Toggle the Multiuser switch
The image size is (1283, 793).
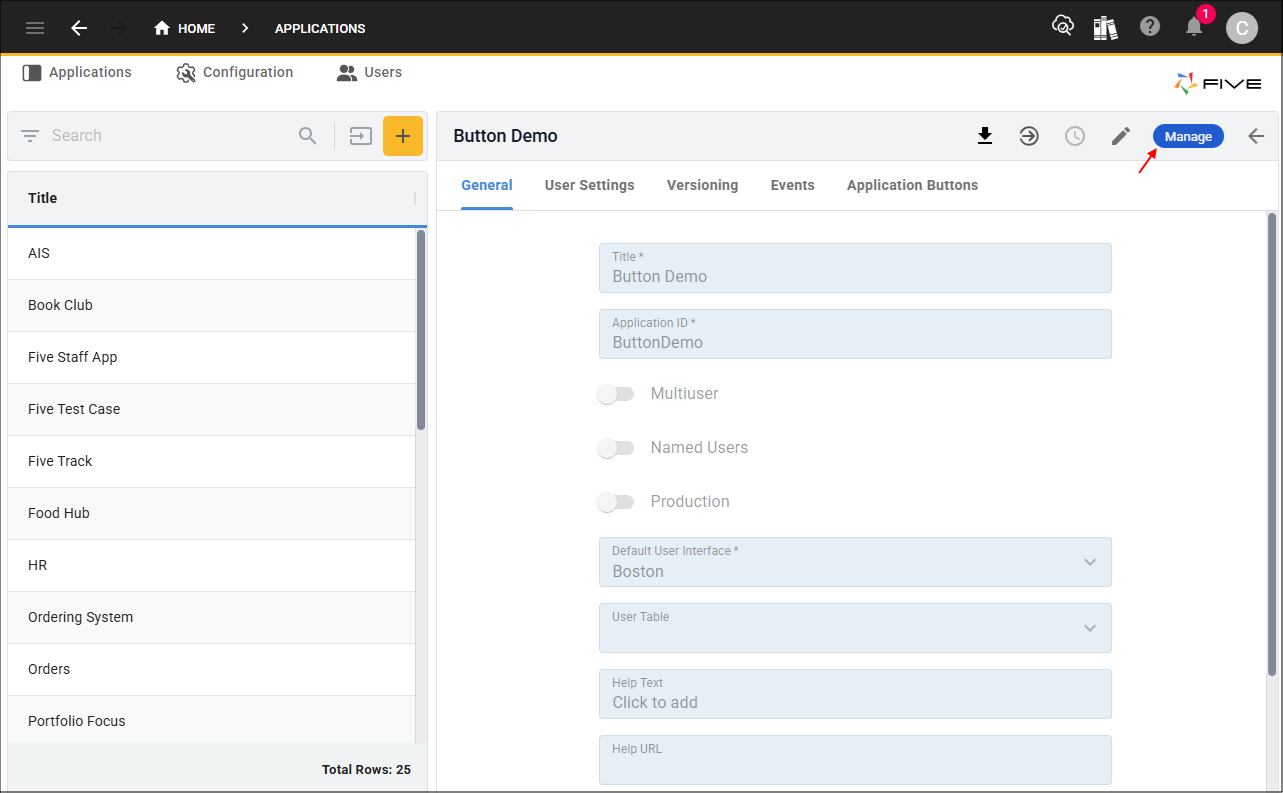click(x=616, y=394)
